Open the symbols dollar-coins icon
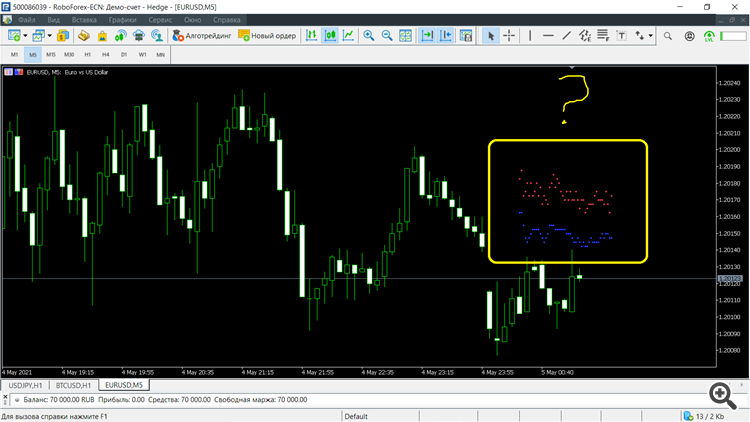Image resolution: width=750 pixels, height=422 pixels. [63, 35]
